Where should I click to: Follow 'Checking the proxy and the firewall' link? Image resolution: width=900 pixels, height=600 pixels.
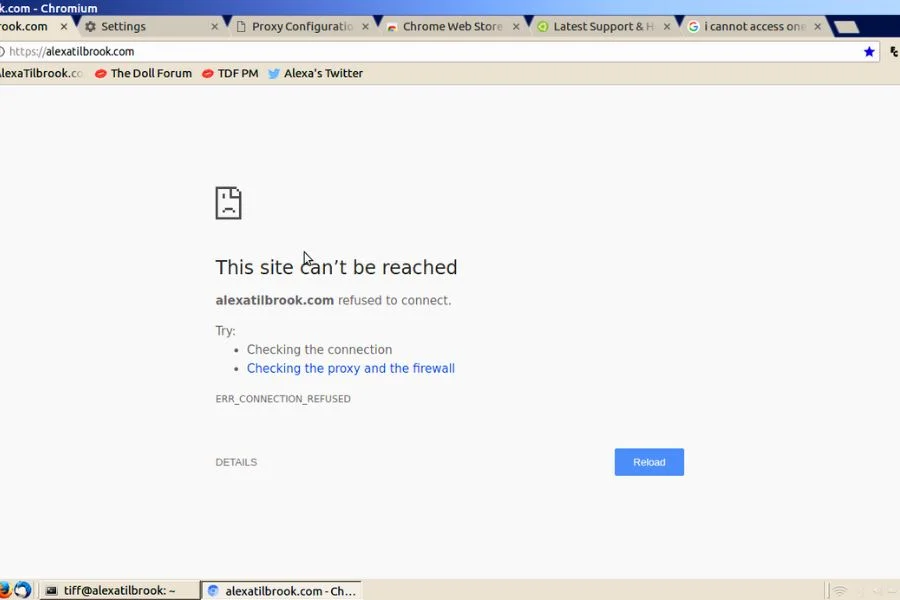coord(350,368)
